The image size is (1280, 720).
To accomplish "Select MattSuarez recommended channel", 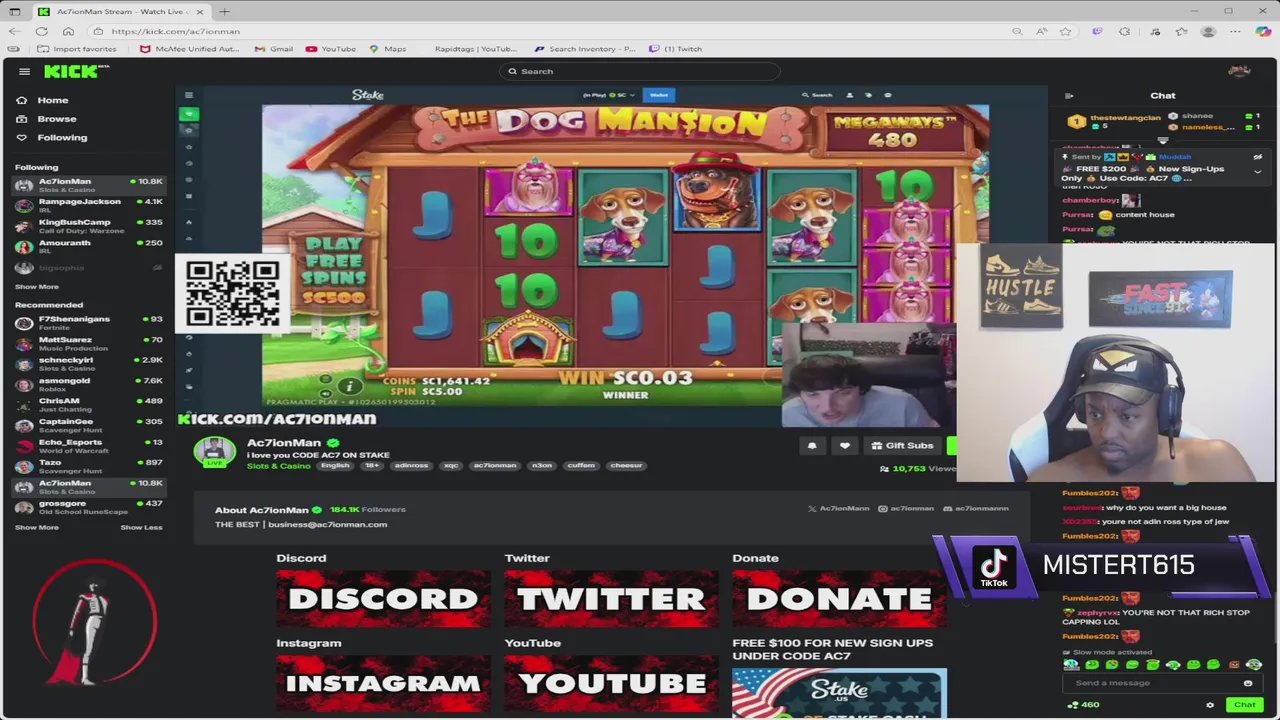I will coord(88,343).
